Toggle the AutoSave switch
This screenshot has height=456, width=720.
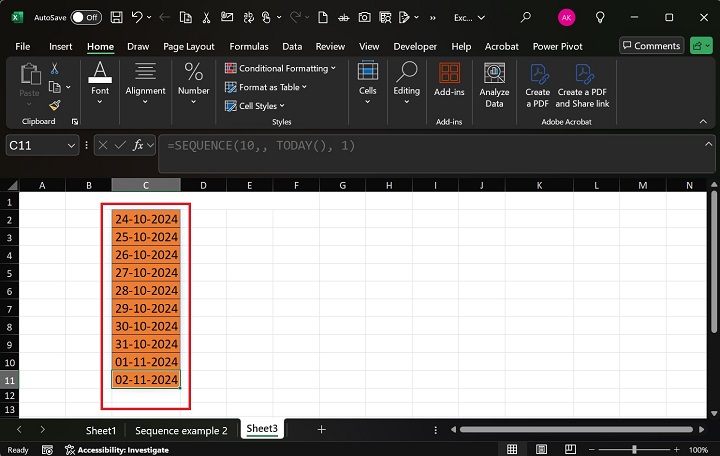coord(85,17)
